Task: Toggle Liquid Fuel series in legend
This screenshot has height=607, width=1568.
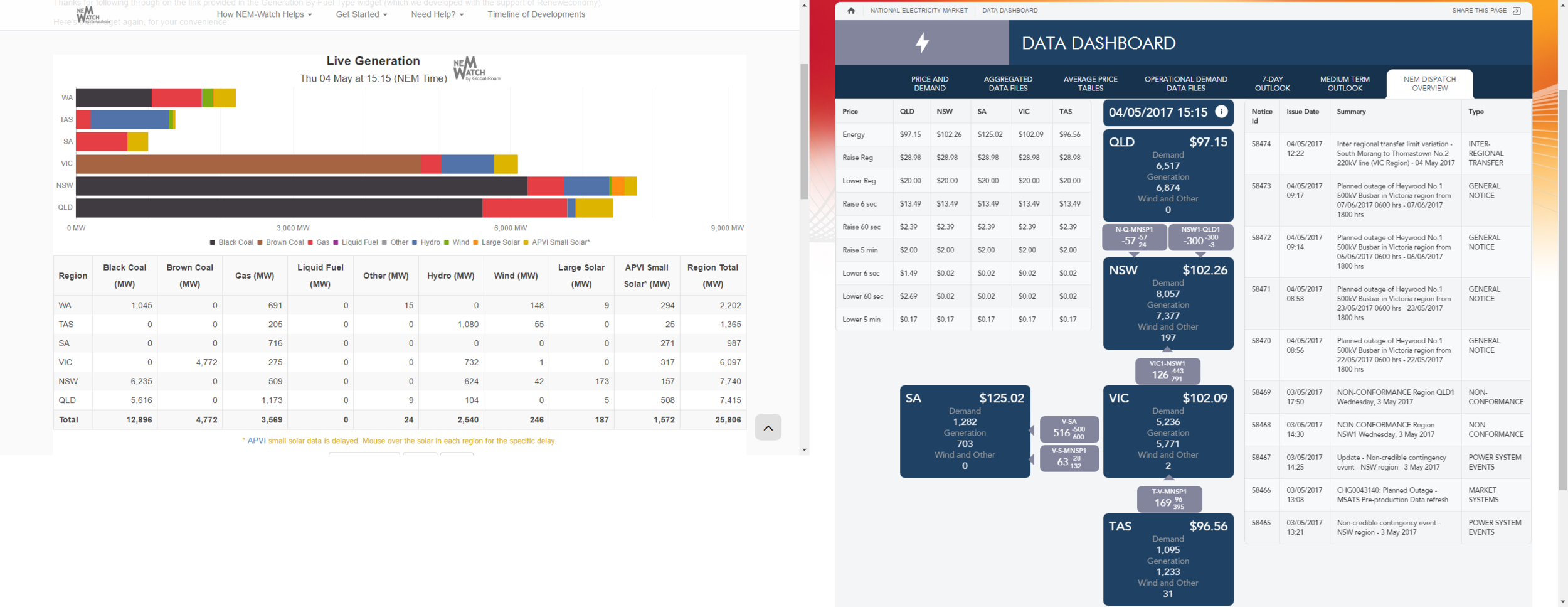Action: coord(356,242)
